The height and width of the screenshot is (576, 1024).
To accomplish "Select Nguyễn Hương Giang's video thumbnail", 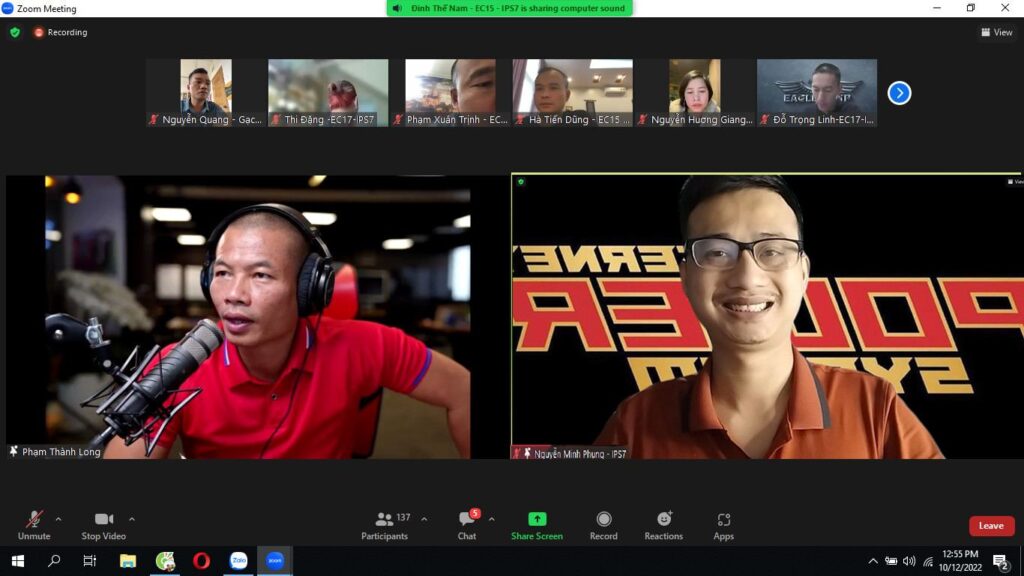I will pyautogui.click(x=695, y=92).
